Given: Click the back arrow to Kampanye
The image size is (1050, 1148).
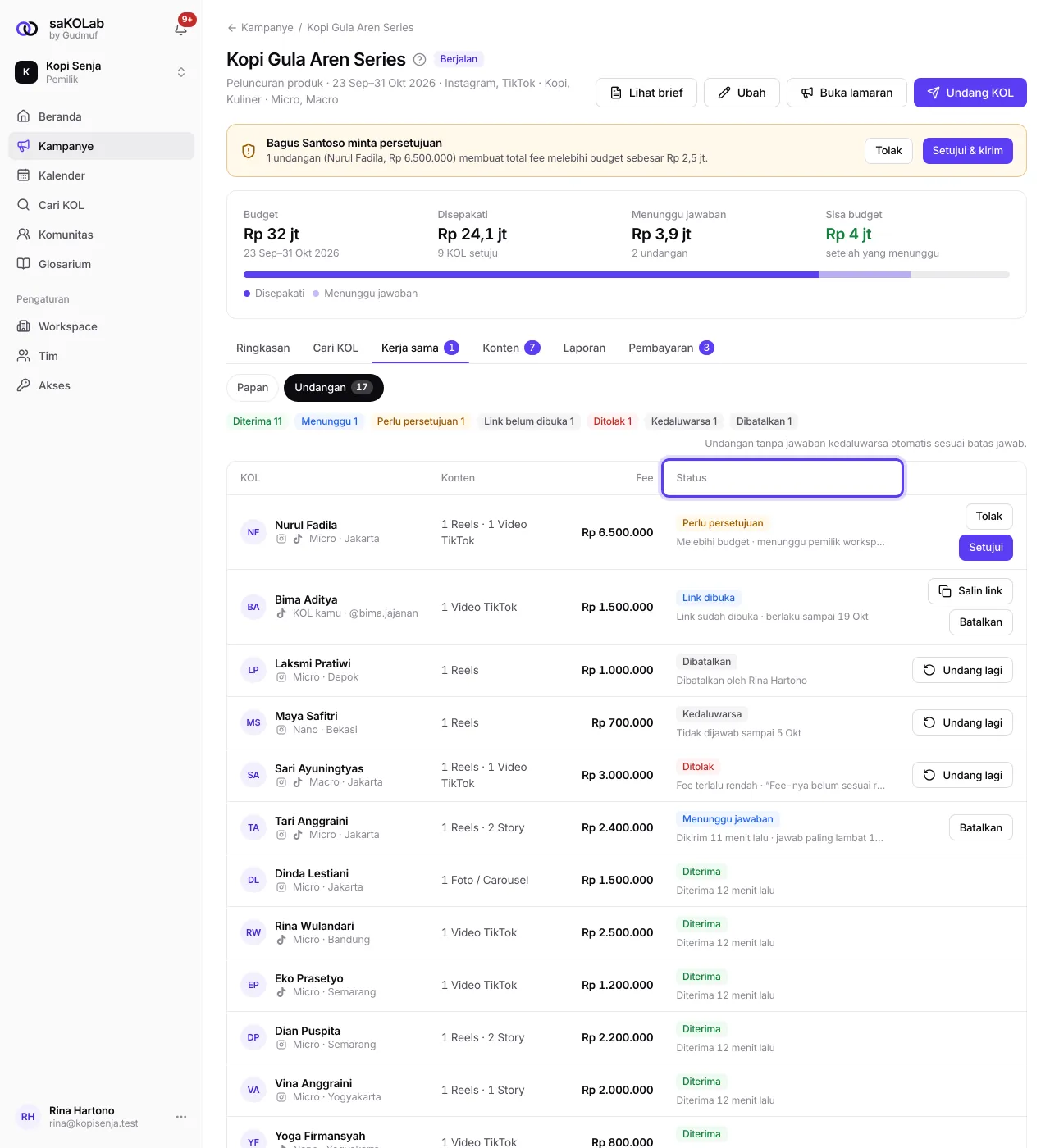Looking at the screenshot, I should pos(232,28).
